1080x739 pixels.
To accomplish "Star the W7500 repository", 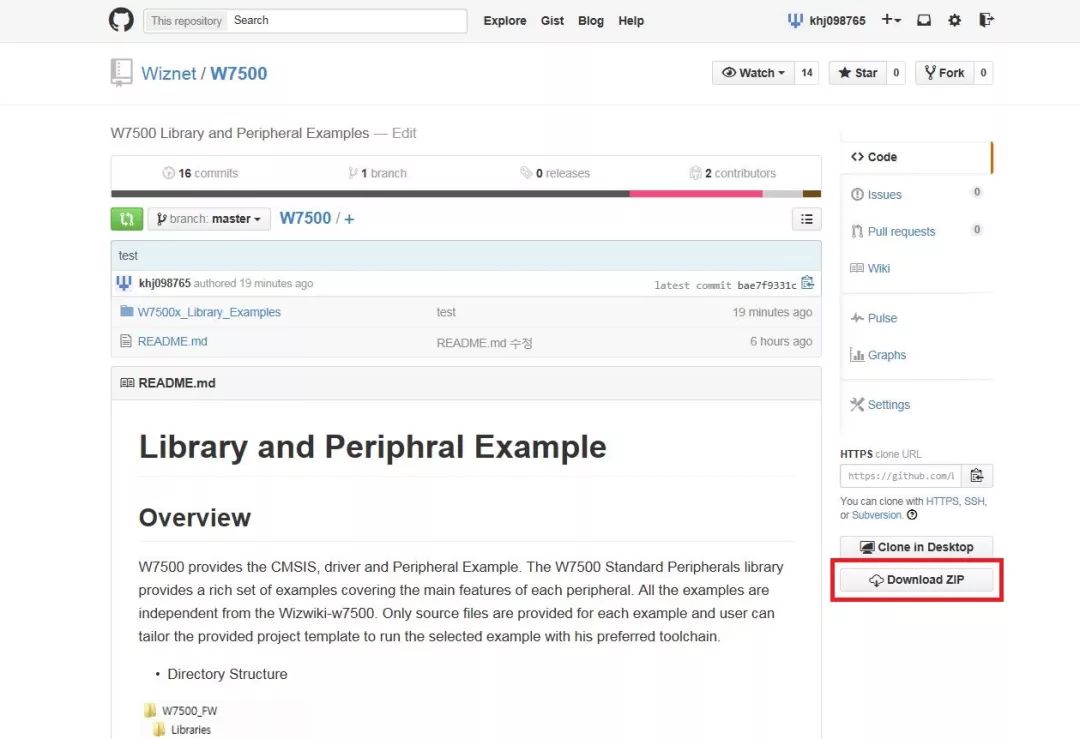I will (x=858, y=73).
